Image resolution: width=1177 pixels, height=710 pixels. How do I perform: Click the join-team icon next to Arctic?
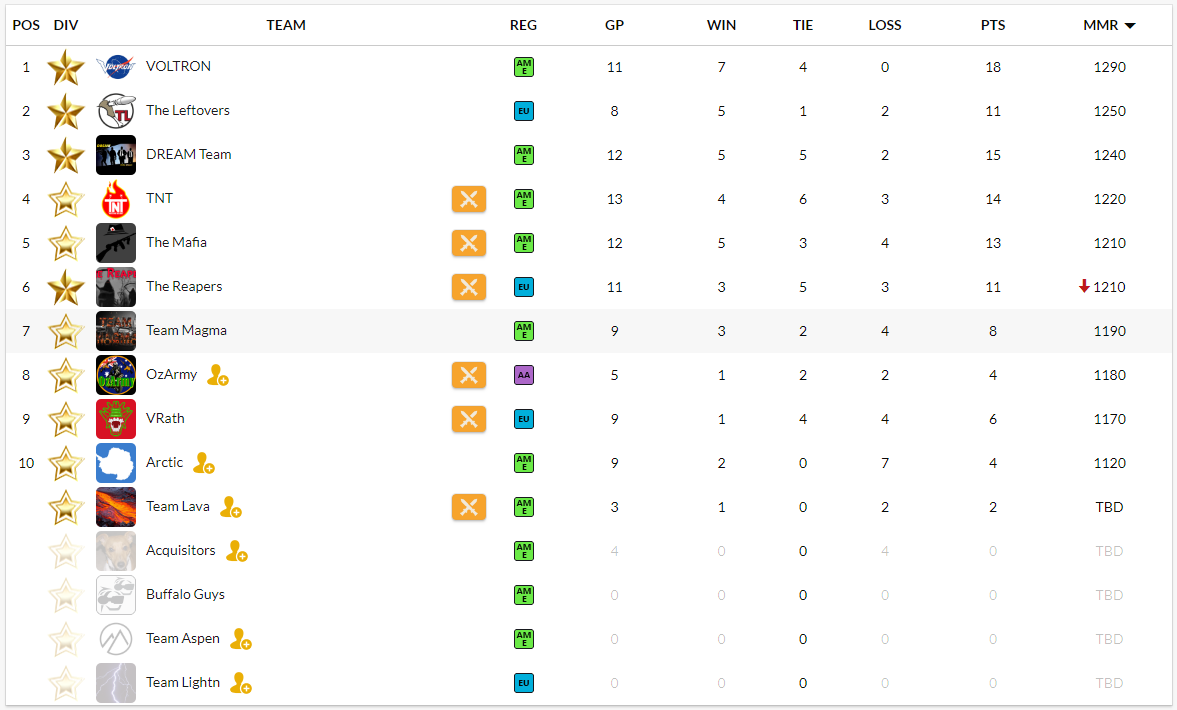[203, 463]
